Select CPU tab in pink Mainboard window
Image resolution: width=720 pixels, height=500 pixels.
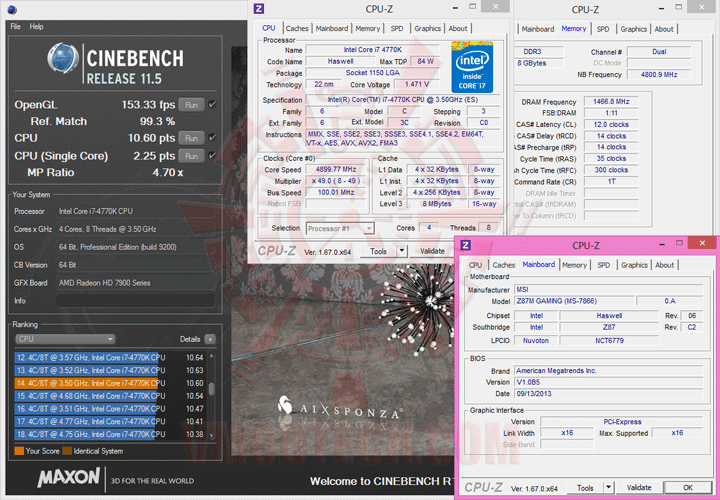(475, 265)
